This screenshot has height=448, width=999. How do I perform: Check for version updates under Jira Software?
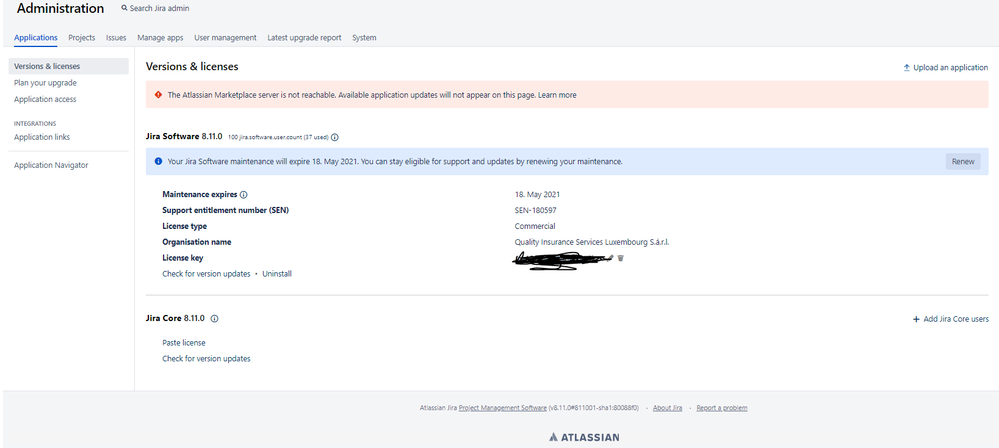(x=206, y=274)
